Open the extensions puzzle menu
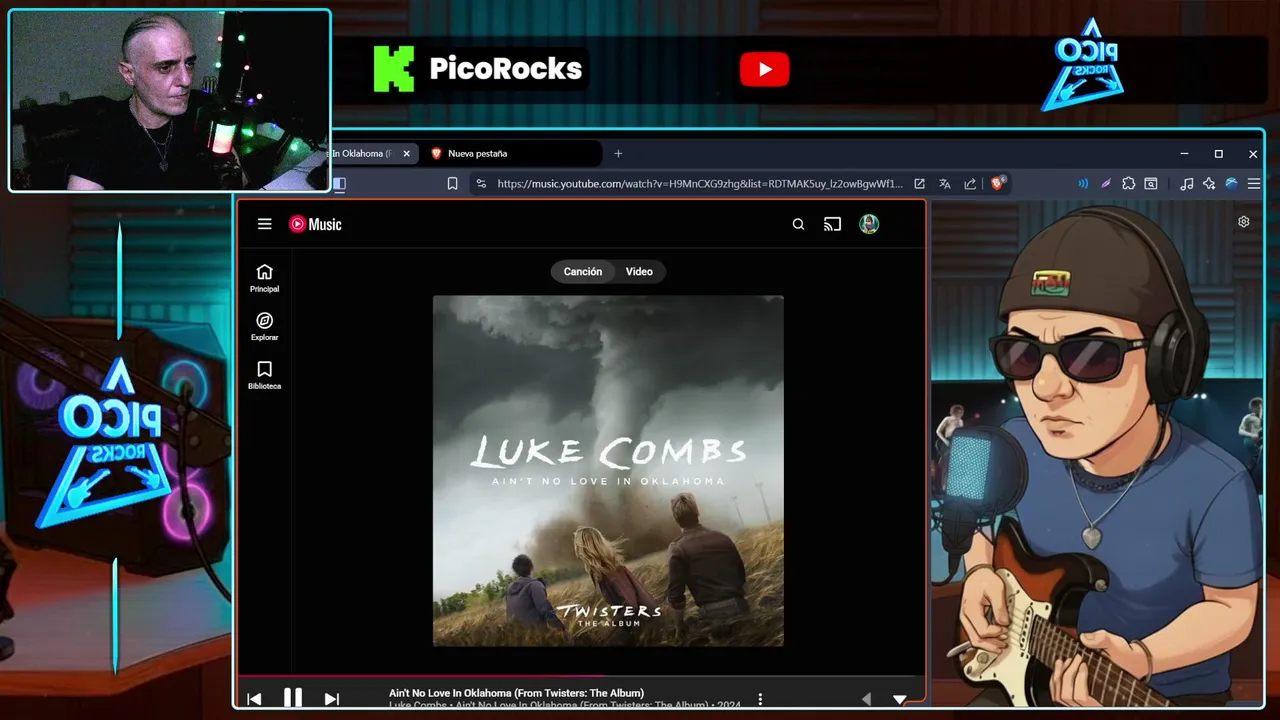This screenshot has height=720, width=1280. 1128,183
